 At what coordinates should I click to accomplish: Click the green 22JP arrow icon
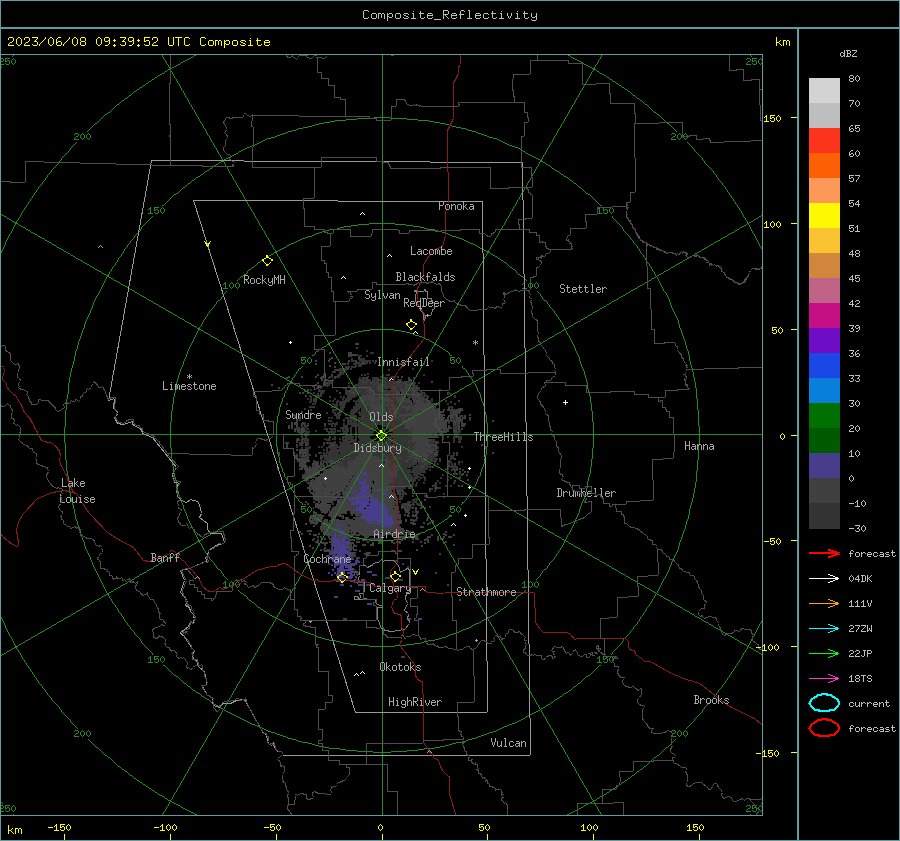click(x=824, y=653)
